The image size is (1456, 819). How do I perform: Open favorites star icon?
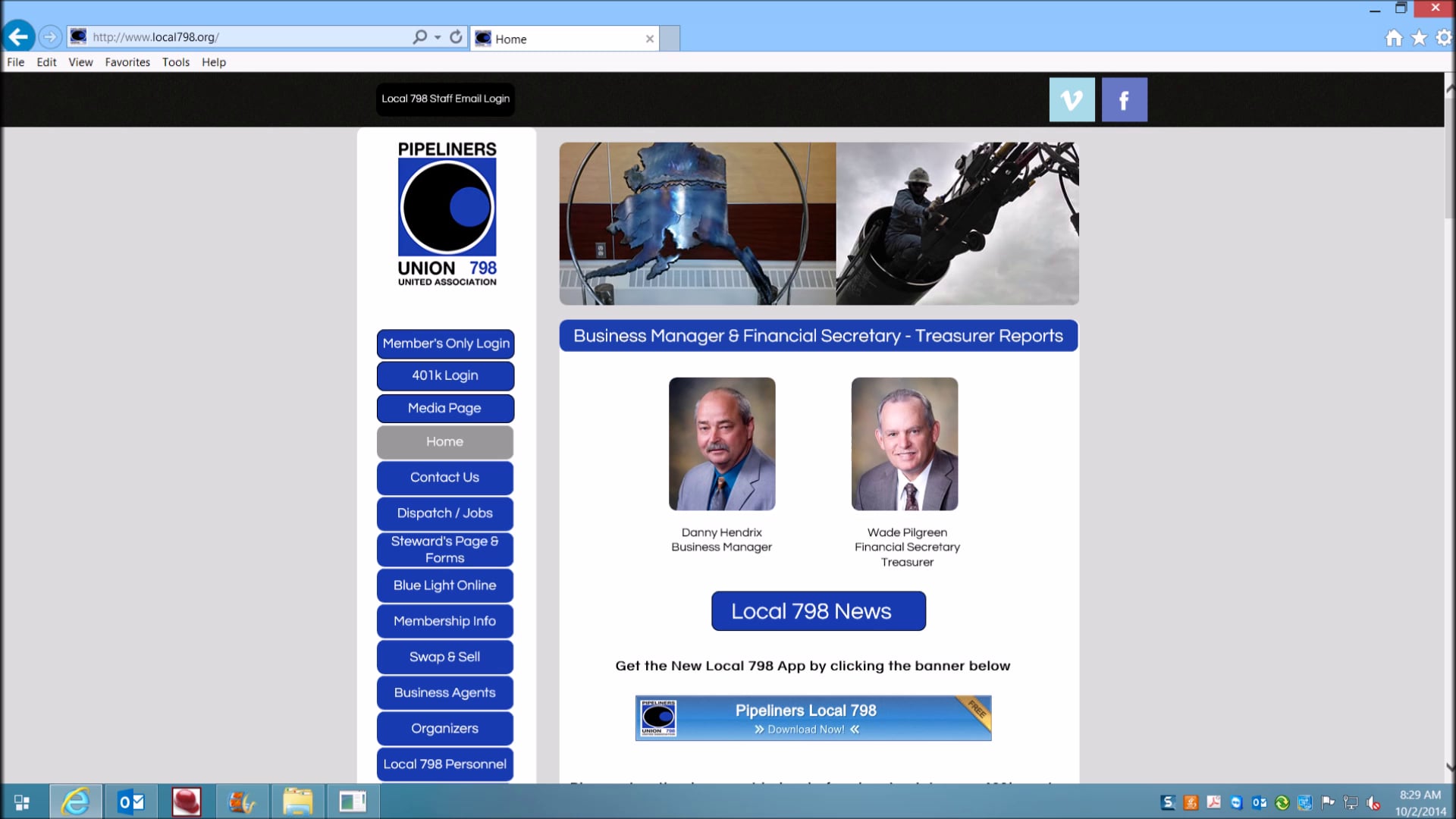tap(1419, 38)
